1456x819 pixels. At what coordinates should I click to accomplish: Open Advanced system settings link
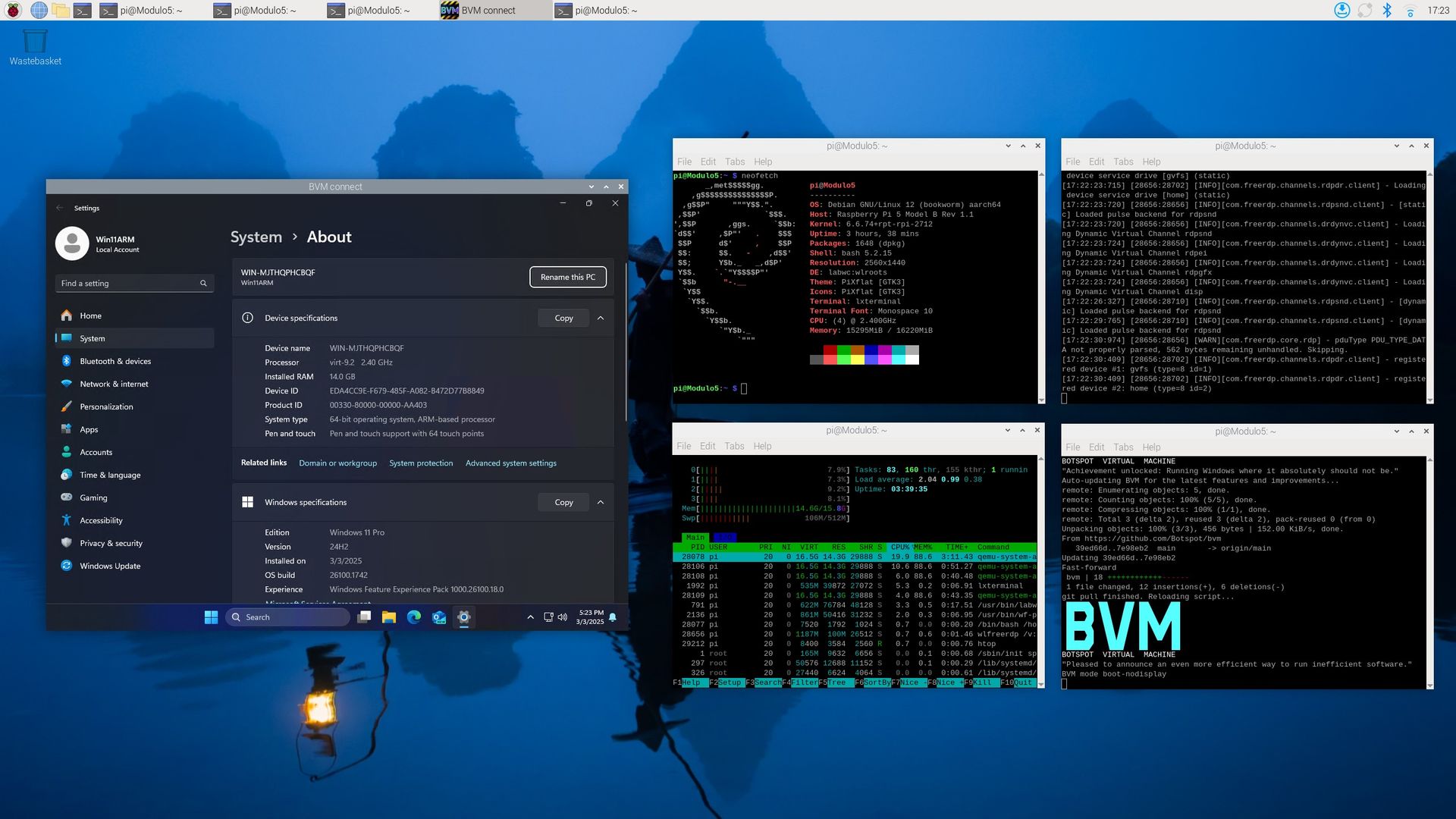510,463
